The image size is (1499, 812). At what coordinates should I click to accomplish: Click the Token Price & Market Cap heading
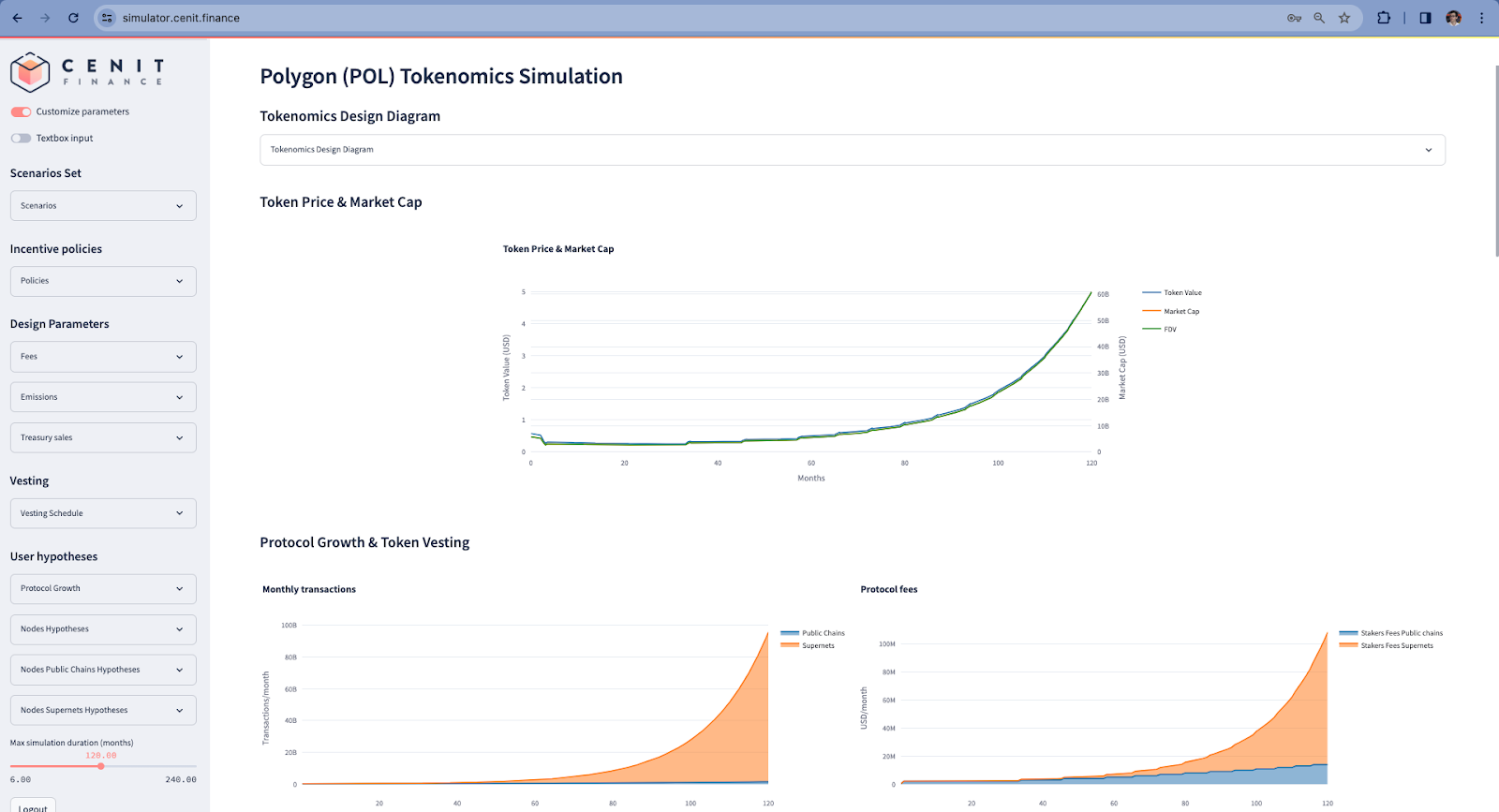(x=341, y=202)
